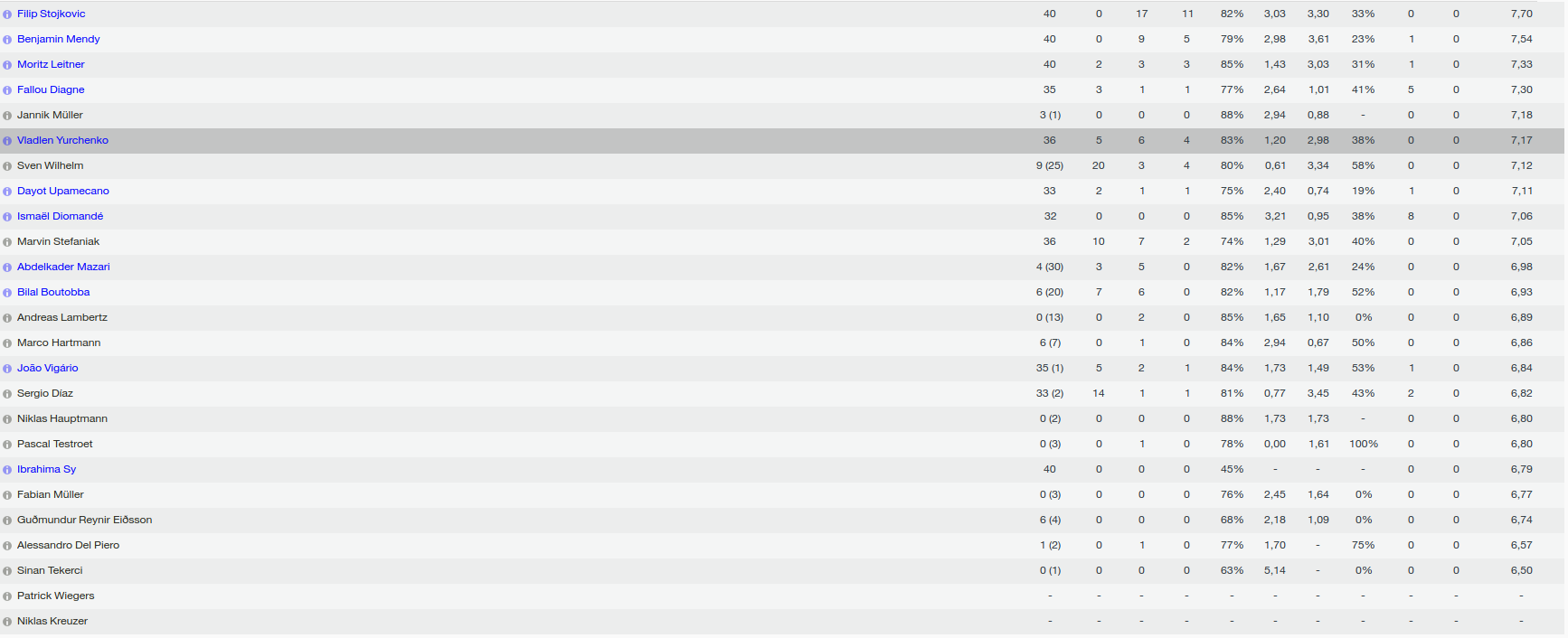Click Ibrahima Sy player link
1568x638 pixels.
click(x=47, y=469)
